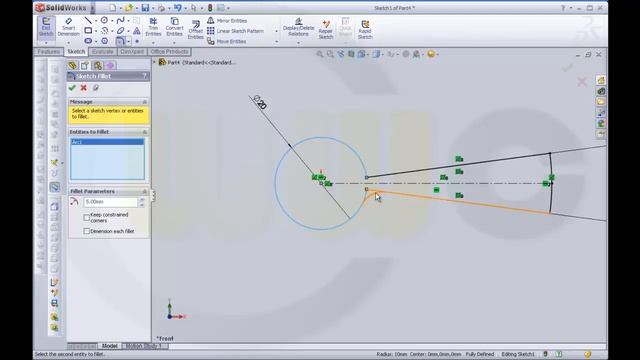The height and width of the screenshot is (360, 640).
Task: Increase the fillet radius with spinner
Action: [142, 199]
